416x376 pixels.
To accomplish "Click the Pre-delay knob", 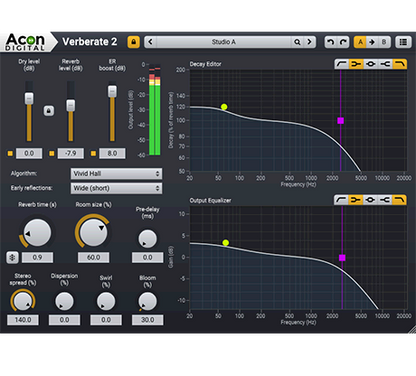I will [147, 239].
